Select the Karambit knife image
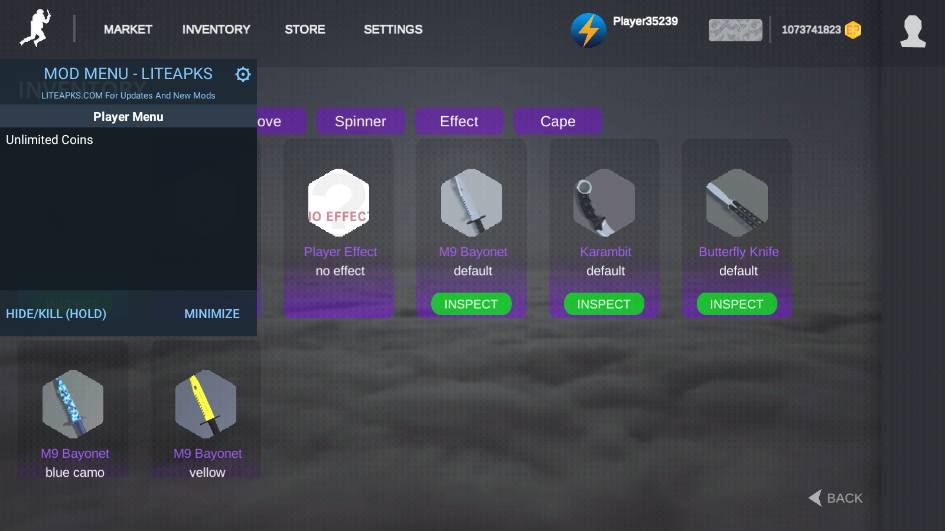945x531 pixels. (604, 203)
